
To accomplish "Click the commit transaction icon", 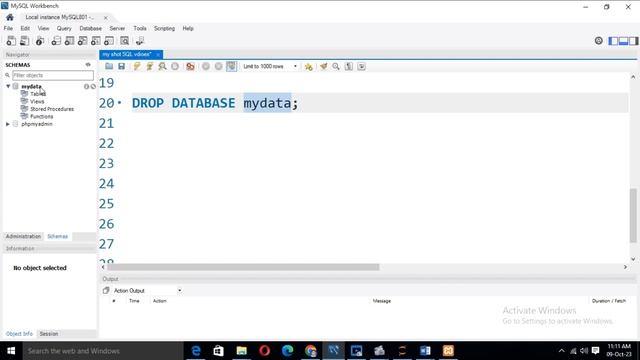I will click(x=206, y=66).
